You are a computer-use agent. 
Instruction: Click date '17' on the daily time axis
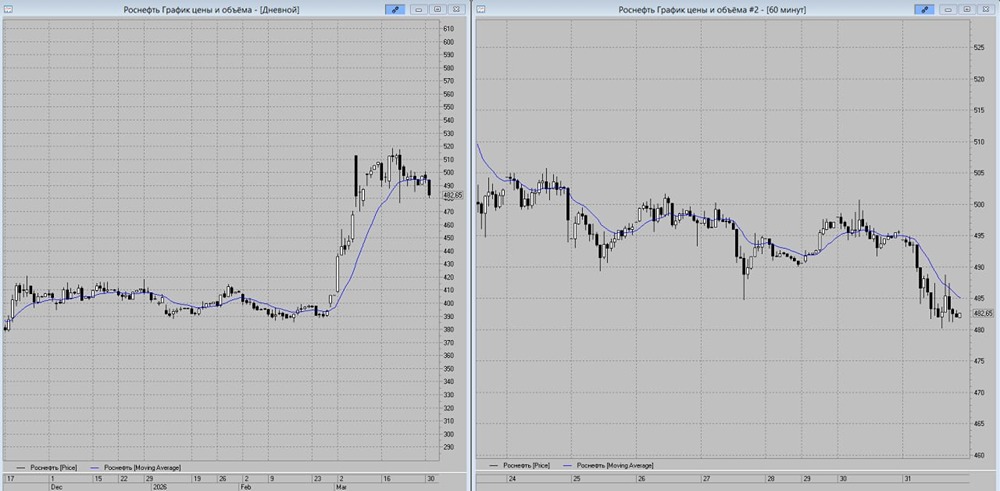11,478
